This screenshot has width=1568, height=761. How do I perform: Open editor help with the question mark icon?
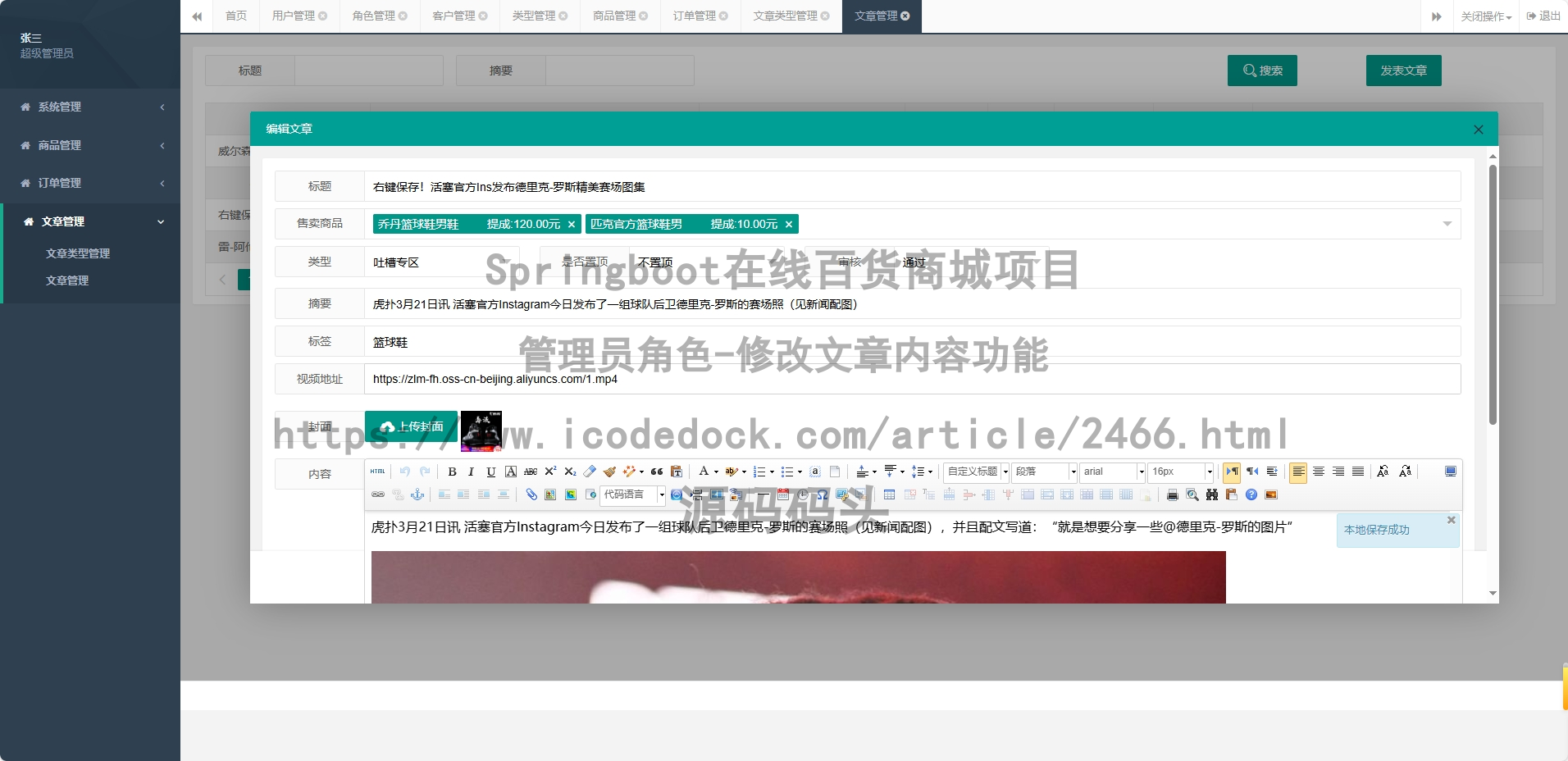[x=1251, y=494]
